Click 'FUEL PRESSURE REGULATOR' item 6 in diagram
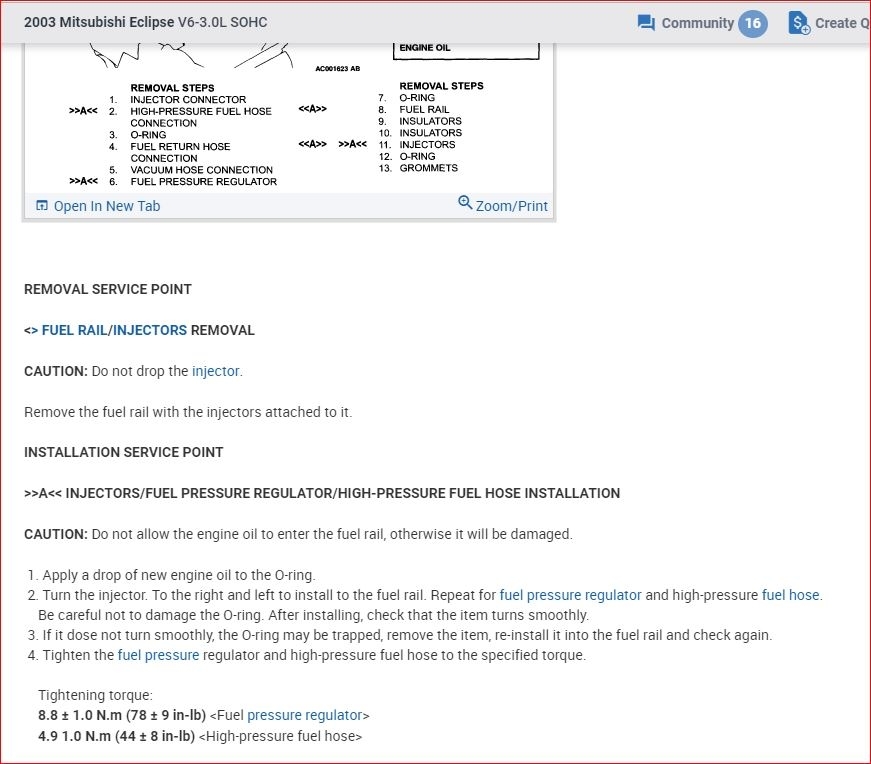 coord(203,182)
